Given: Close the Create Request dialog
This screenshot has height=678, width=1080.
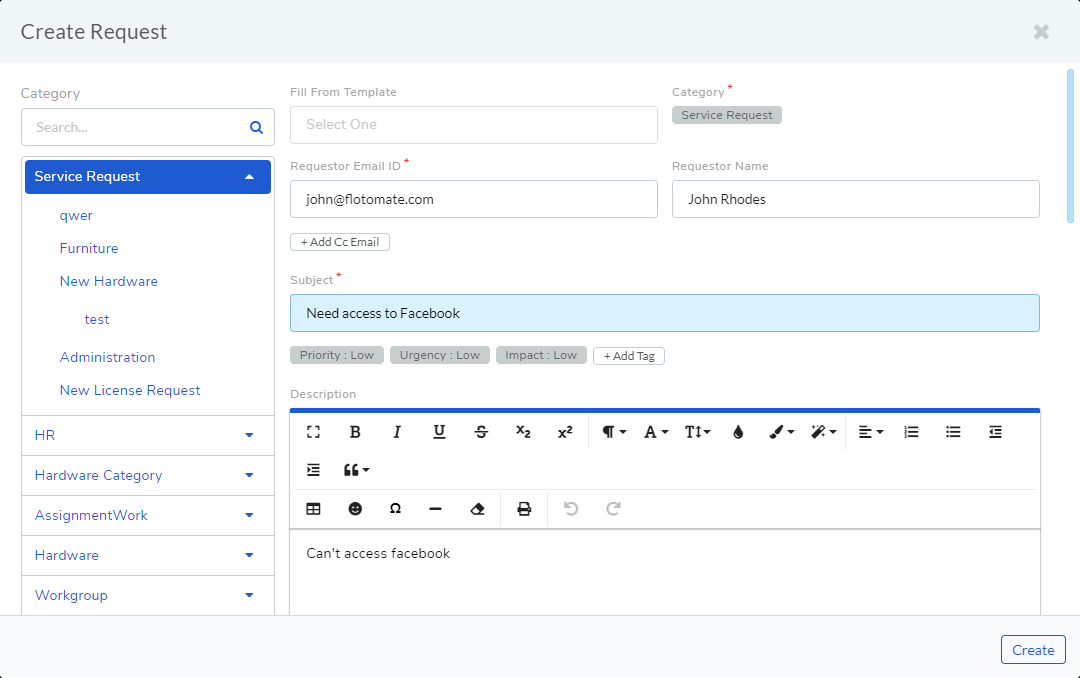Looking at the screenshot, I should click(1041, 32).
